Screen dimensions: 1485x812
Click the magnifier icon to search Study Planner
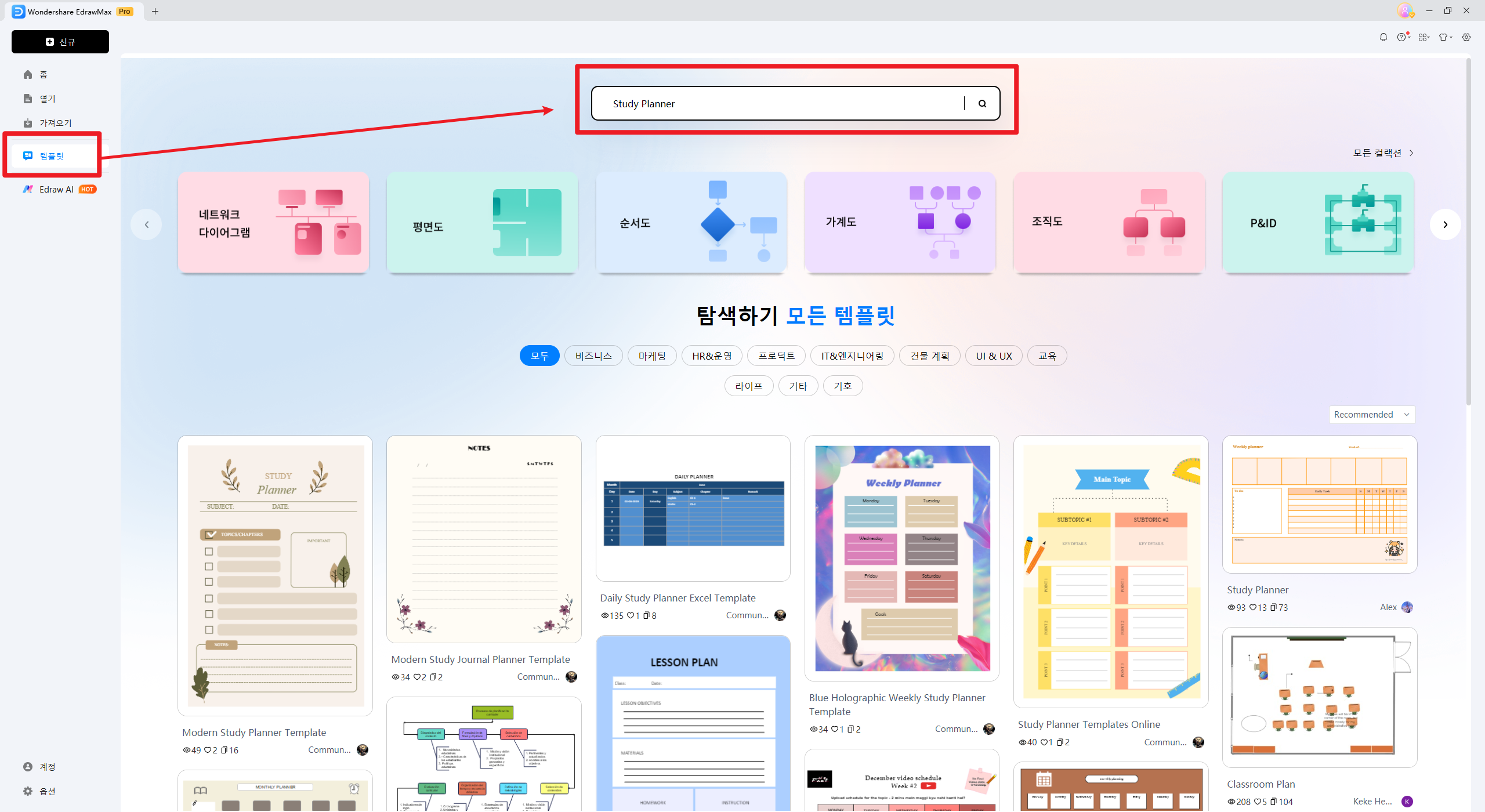982,103
